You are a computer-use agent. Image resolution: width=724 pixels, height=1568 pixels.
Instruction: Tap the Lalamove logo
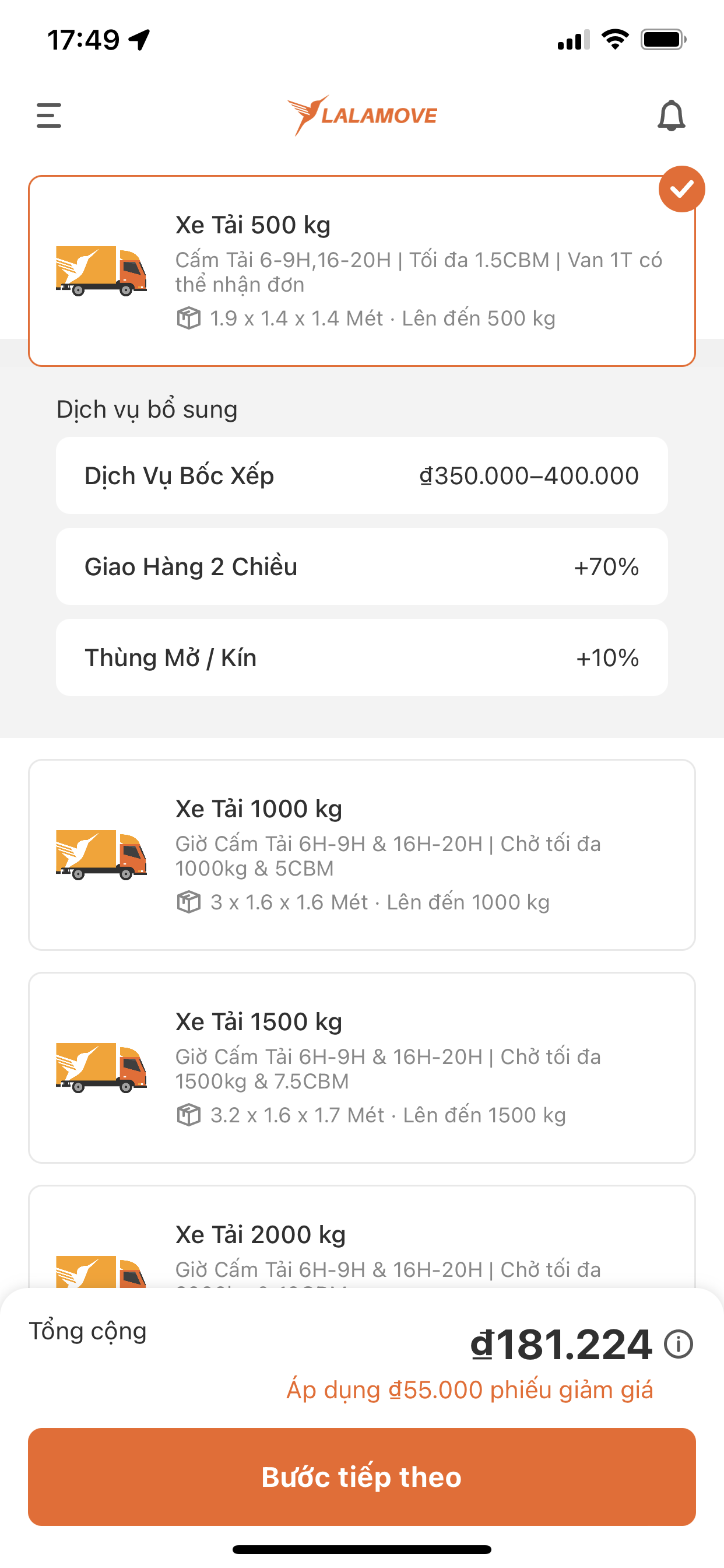(x=362, y=115)
